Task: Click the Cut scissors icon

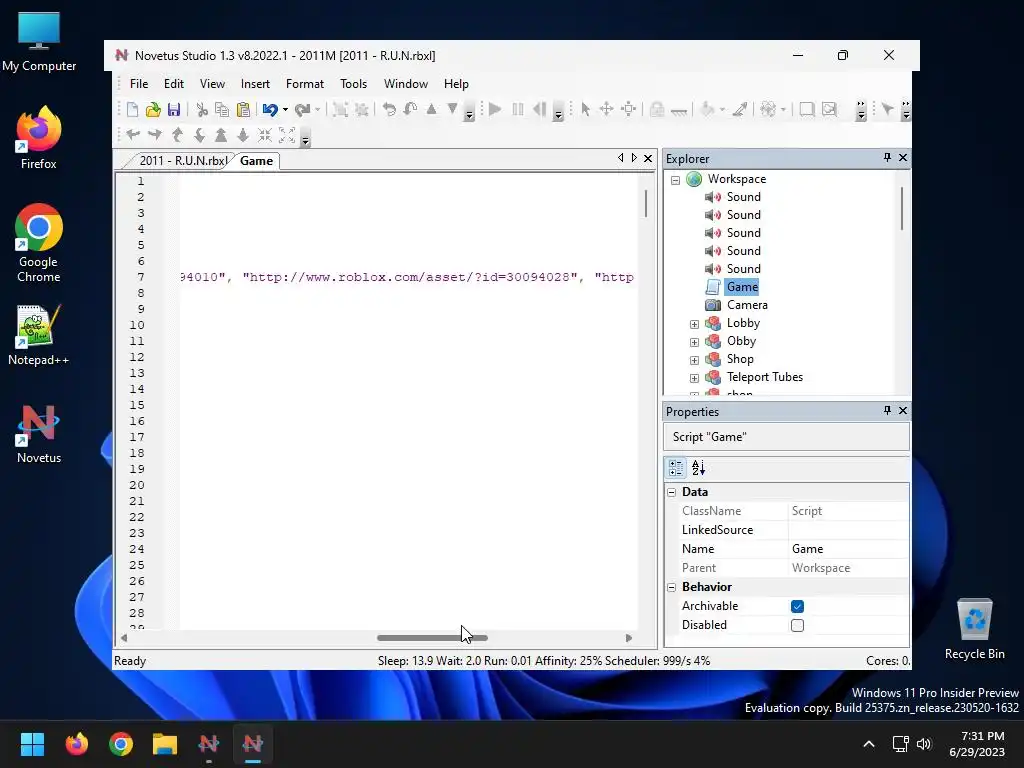Action: point(202,110)
